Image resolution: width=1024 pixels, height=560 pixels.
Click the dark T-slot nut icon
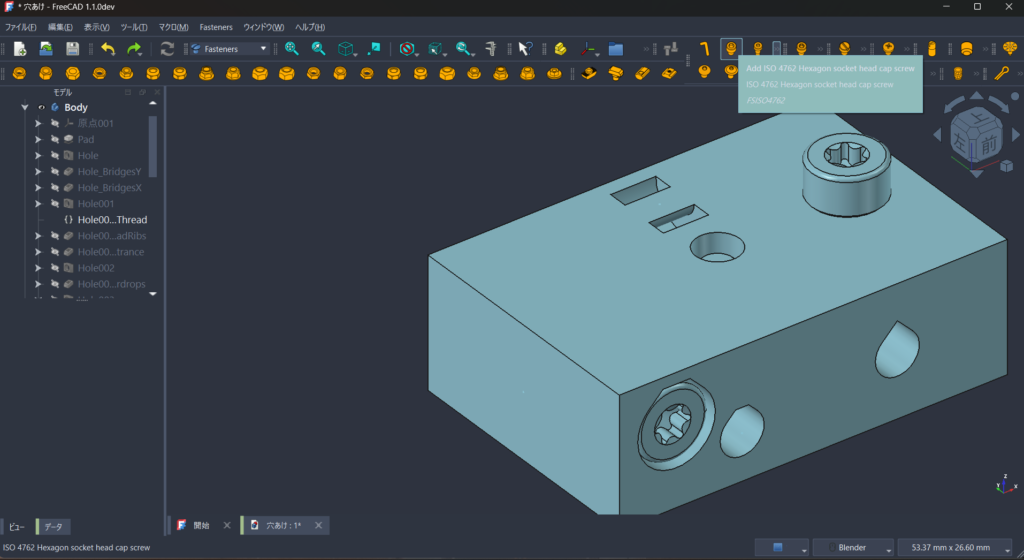589,73
